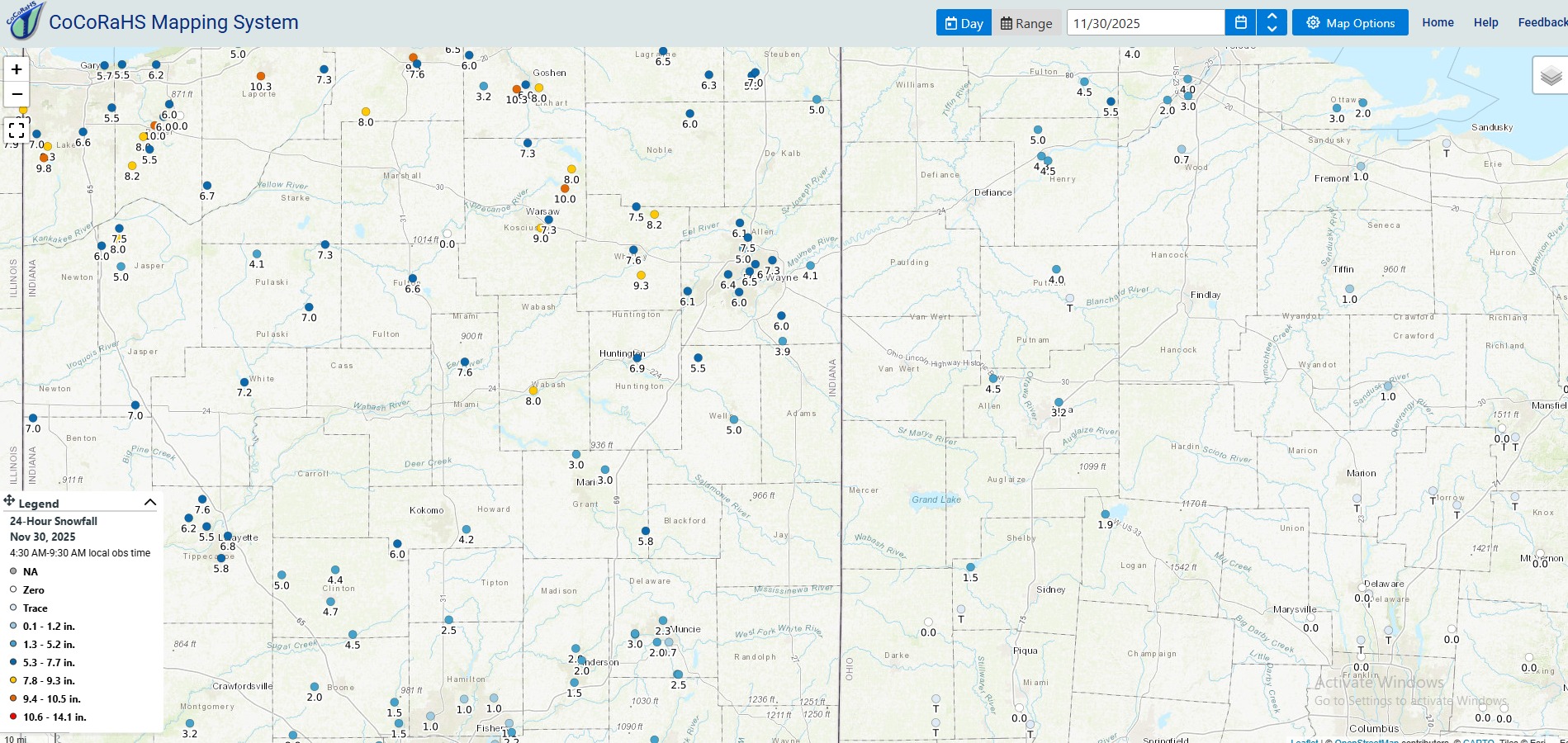The image size is (1568, 743).
Task: Click the 7.8 - 9.3 in. yellow swatch
Action: 13,680
